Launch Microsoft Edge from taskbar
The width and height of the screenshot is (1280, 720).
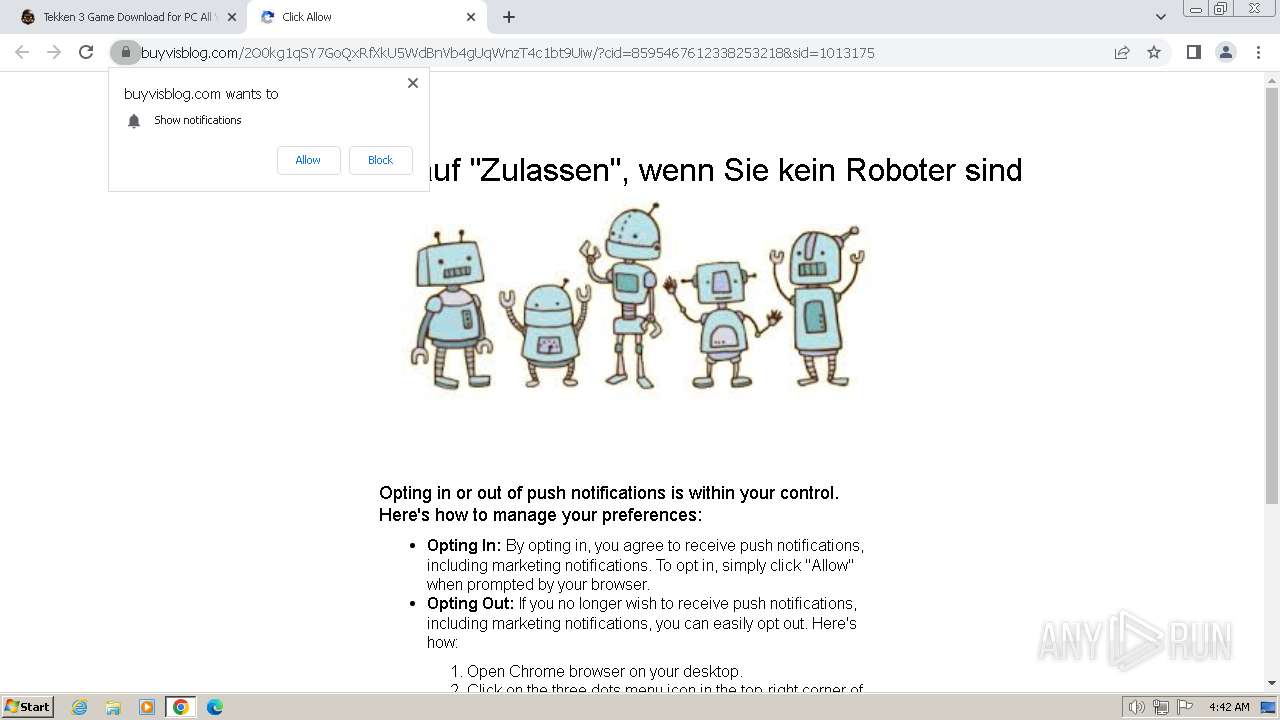click(x=215, y=707)
